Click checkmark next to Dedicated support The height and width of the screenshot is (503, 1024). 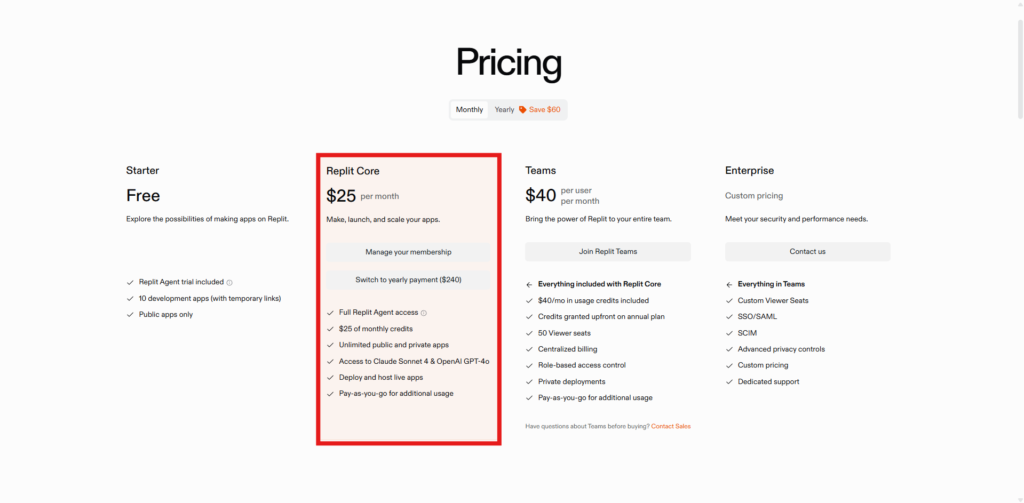click(729, 382)
